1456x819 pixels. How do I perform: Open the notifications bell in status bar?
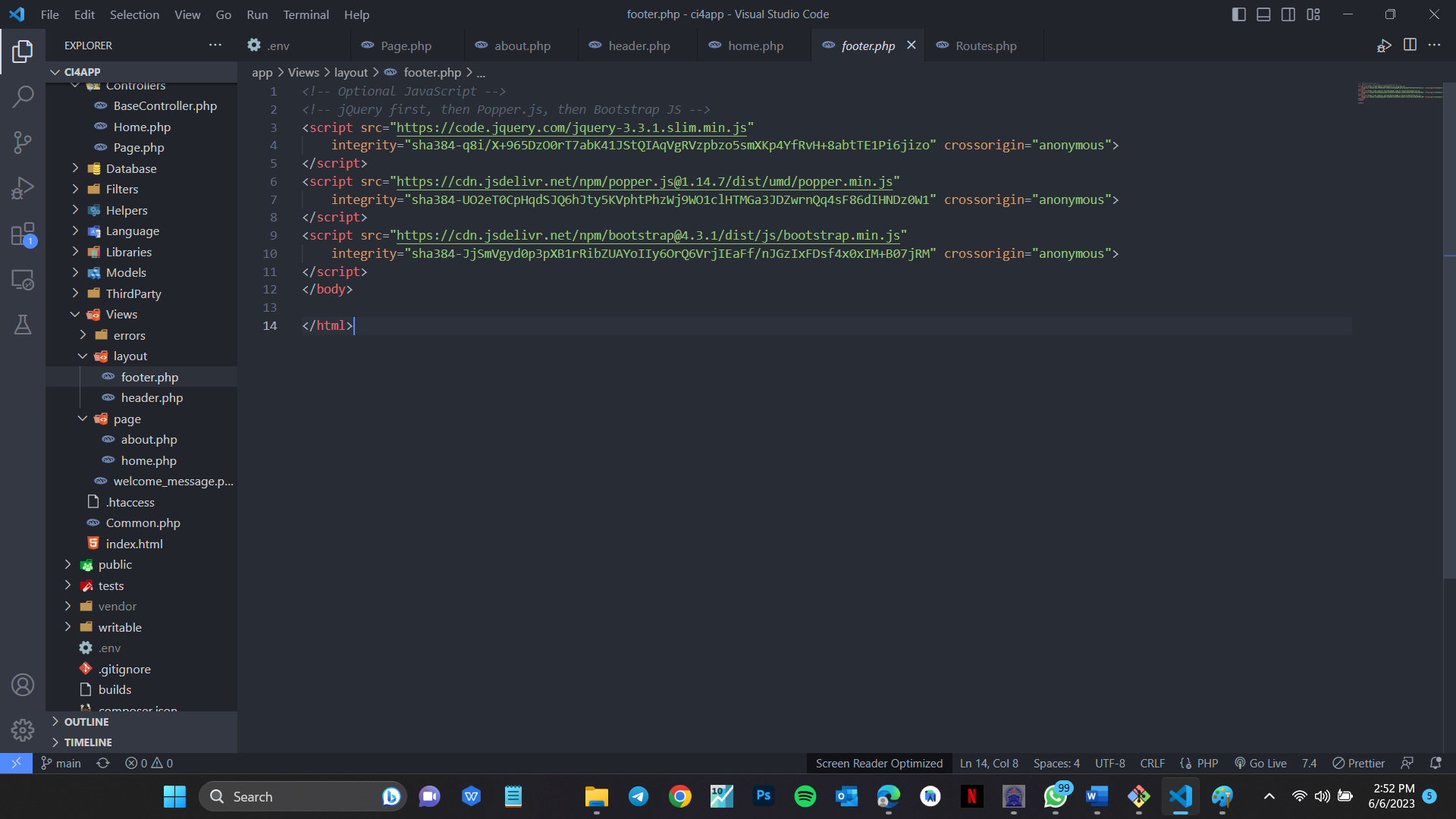tap(1436, 763)
